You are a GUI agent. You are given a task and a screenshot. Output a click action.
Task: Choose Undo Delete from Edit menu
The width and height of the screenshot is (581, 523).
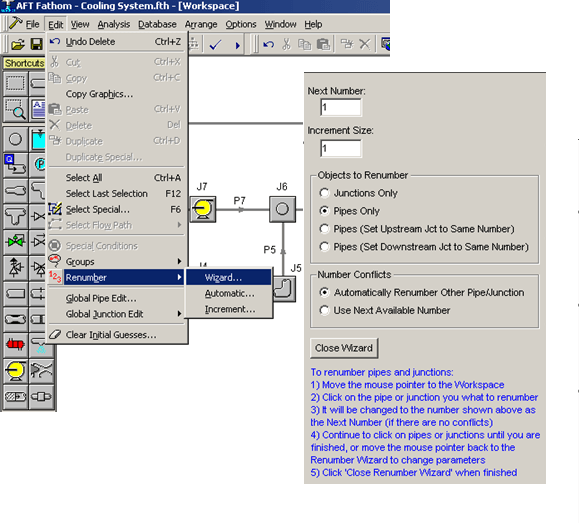[116, 42]
